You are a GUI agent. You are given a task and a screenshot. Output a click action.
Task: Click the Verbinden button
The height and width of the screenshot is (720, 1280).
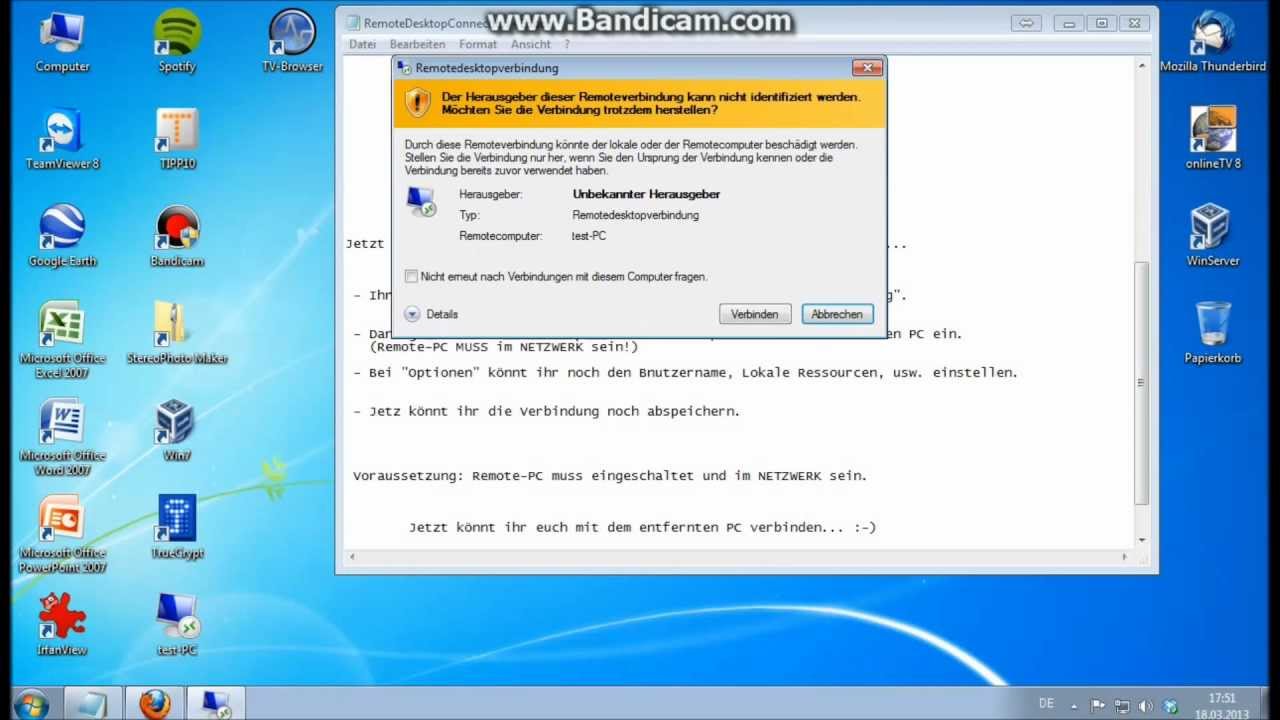coord(755,314)
